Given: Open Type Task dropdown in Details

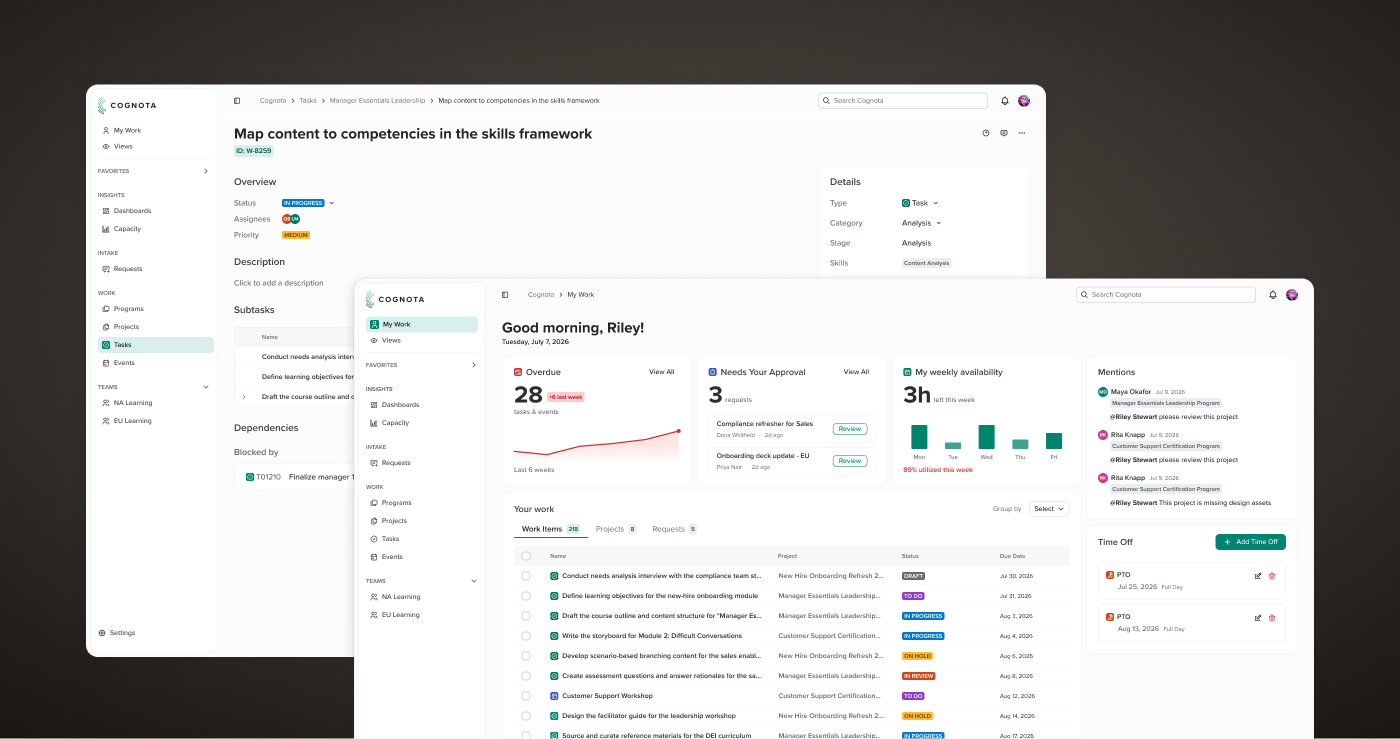Looking at the screenshot, I should 920,203.
